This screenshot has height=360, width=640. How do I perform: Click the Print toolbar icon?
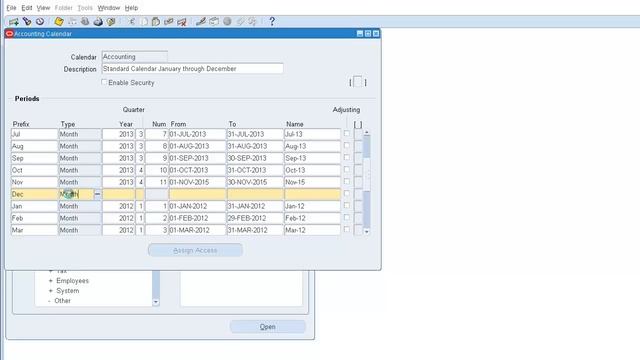pos(98,22)
